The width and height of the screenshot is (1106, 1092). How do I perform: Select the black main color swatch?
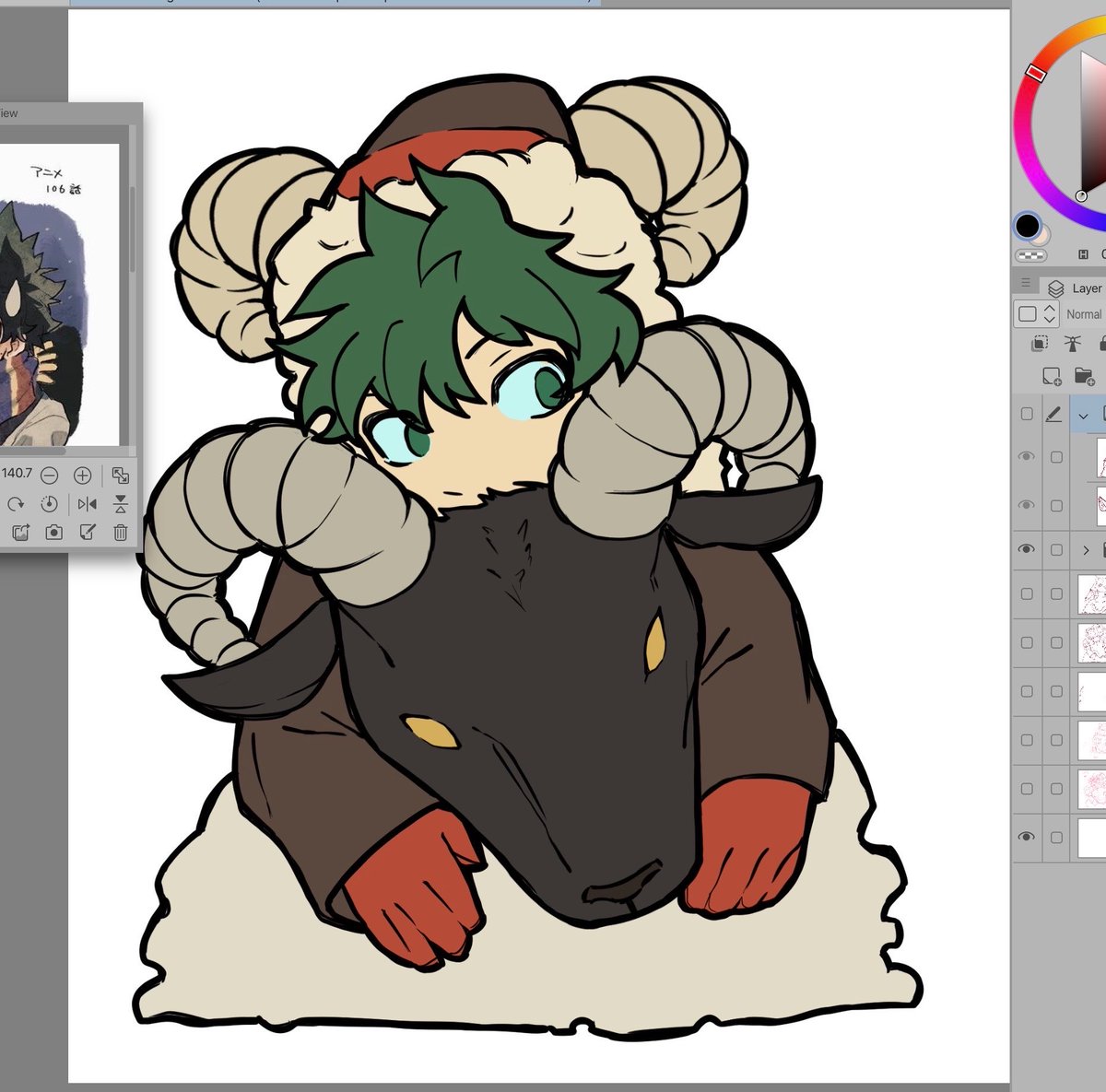1028,225
